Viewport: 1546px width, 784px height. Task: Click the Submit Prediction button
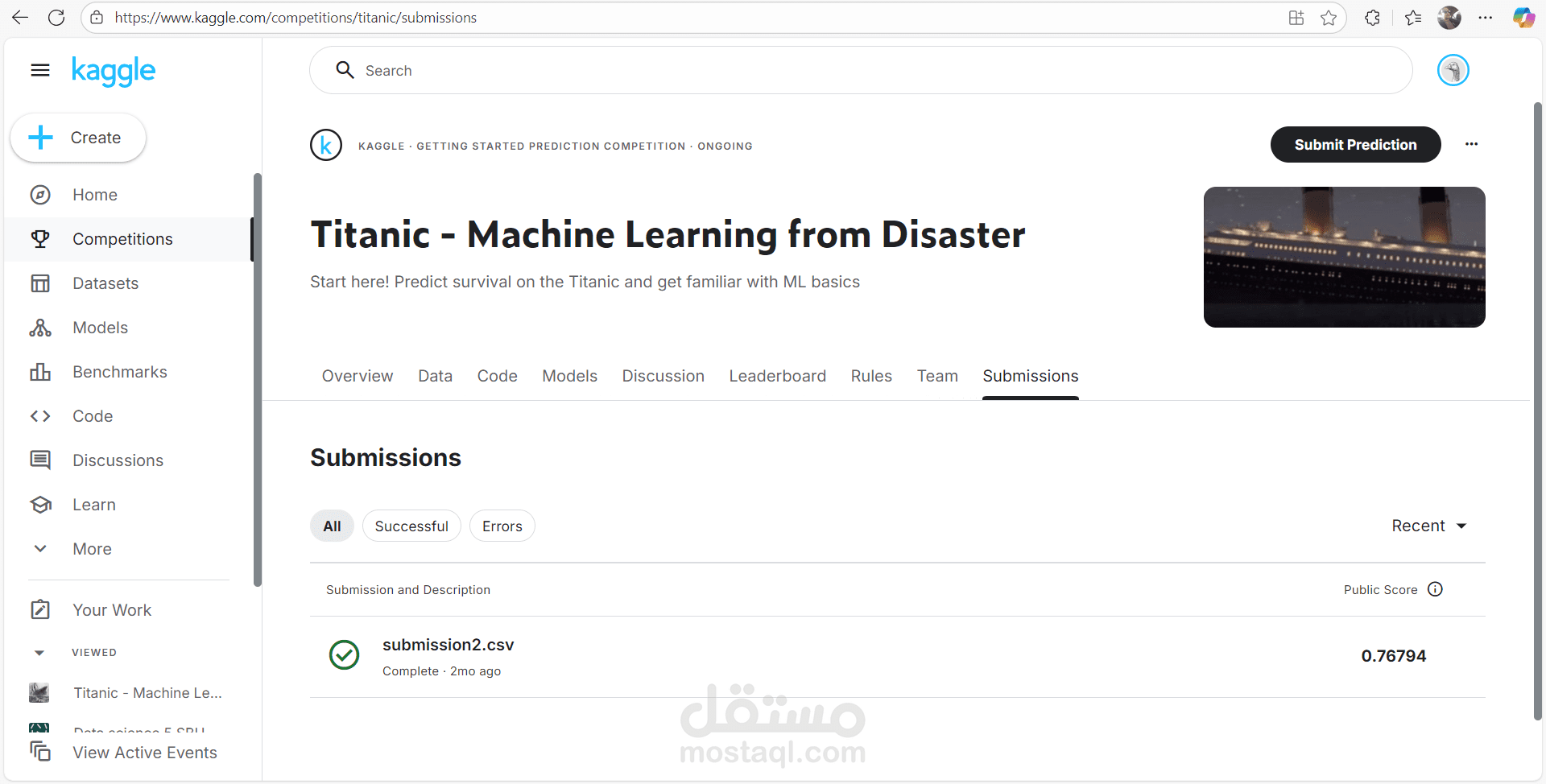tap(1355, 145)
